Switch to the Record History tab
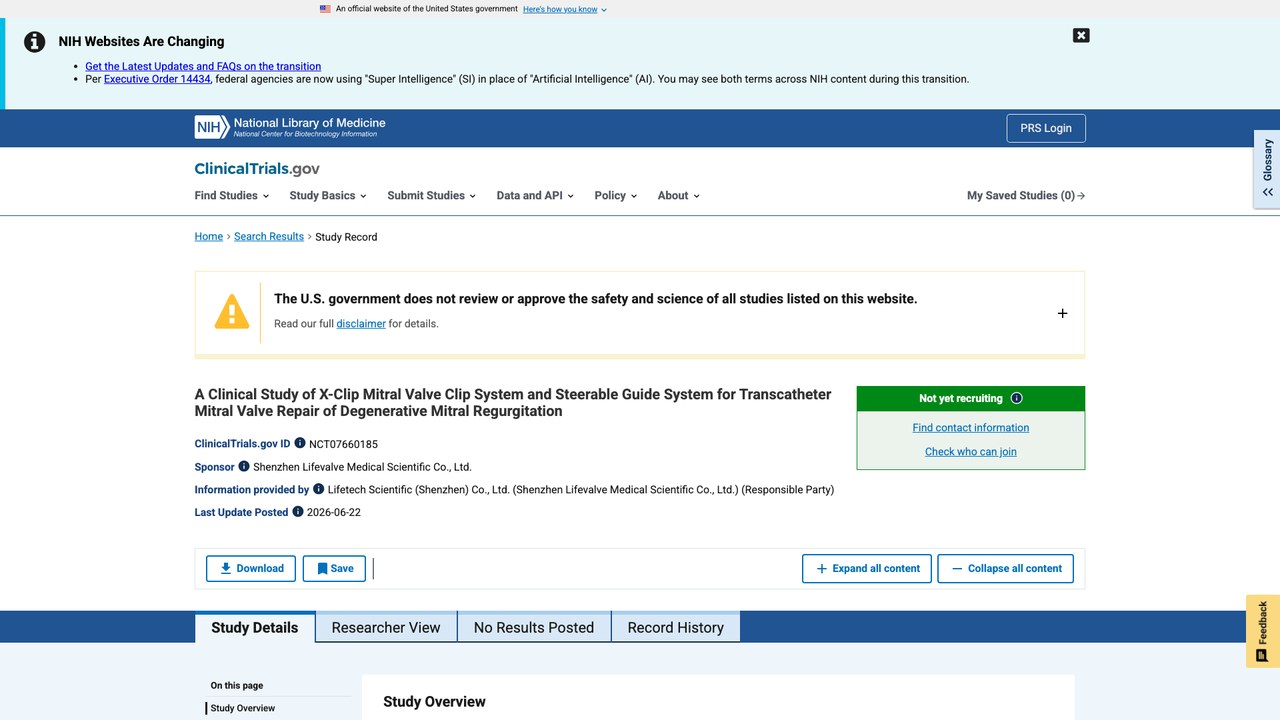Screen dimensions: 1280x720 click(675, 627)
